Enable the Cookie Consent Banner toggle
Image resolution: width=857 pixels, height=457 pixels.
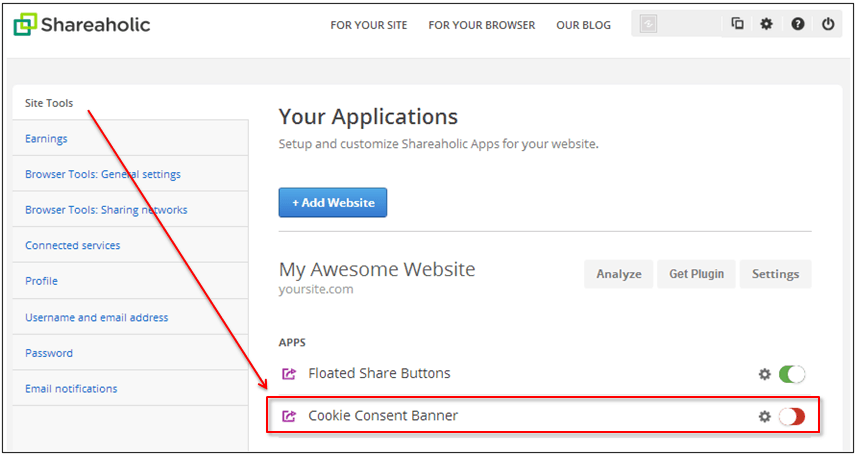791,417
